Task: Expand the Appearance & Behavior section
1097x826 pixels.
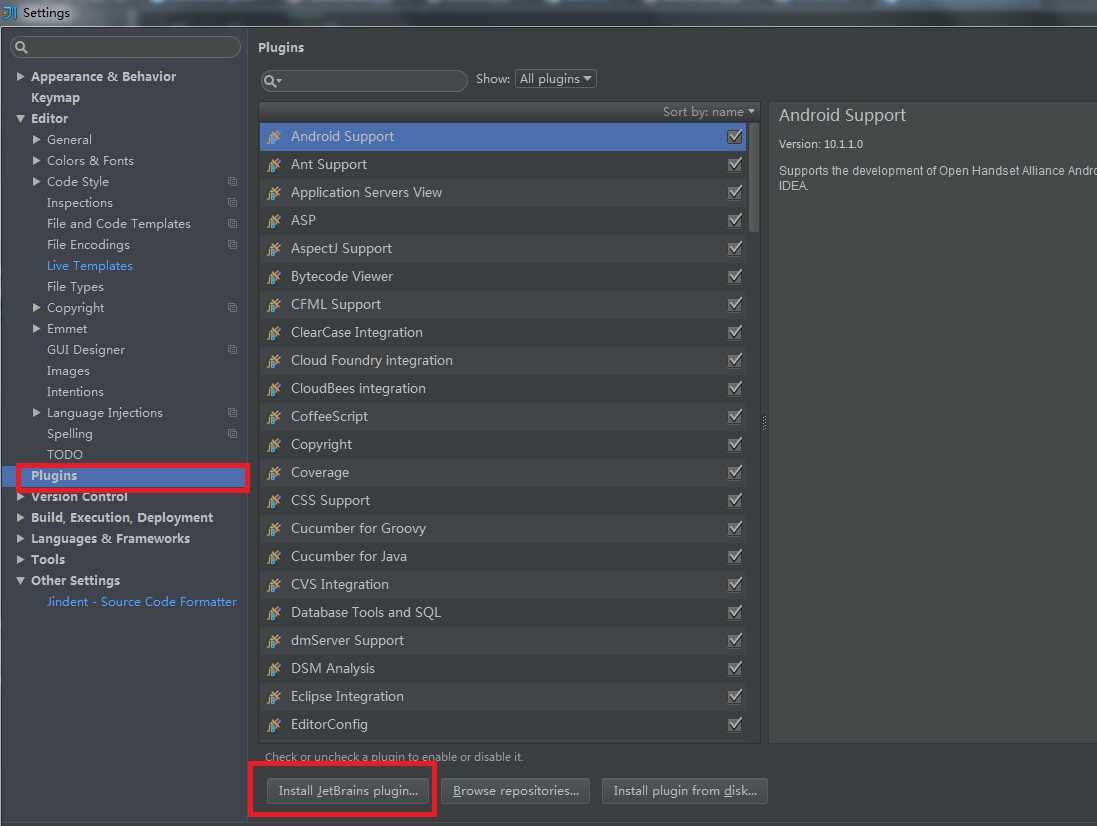Action: point(21,77)
